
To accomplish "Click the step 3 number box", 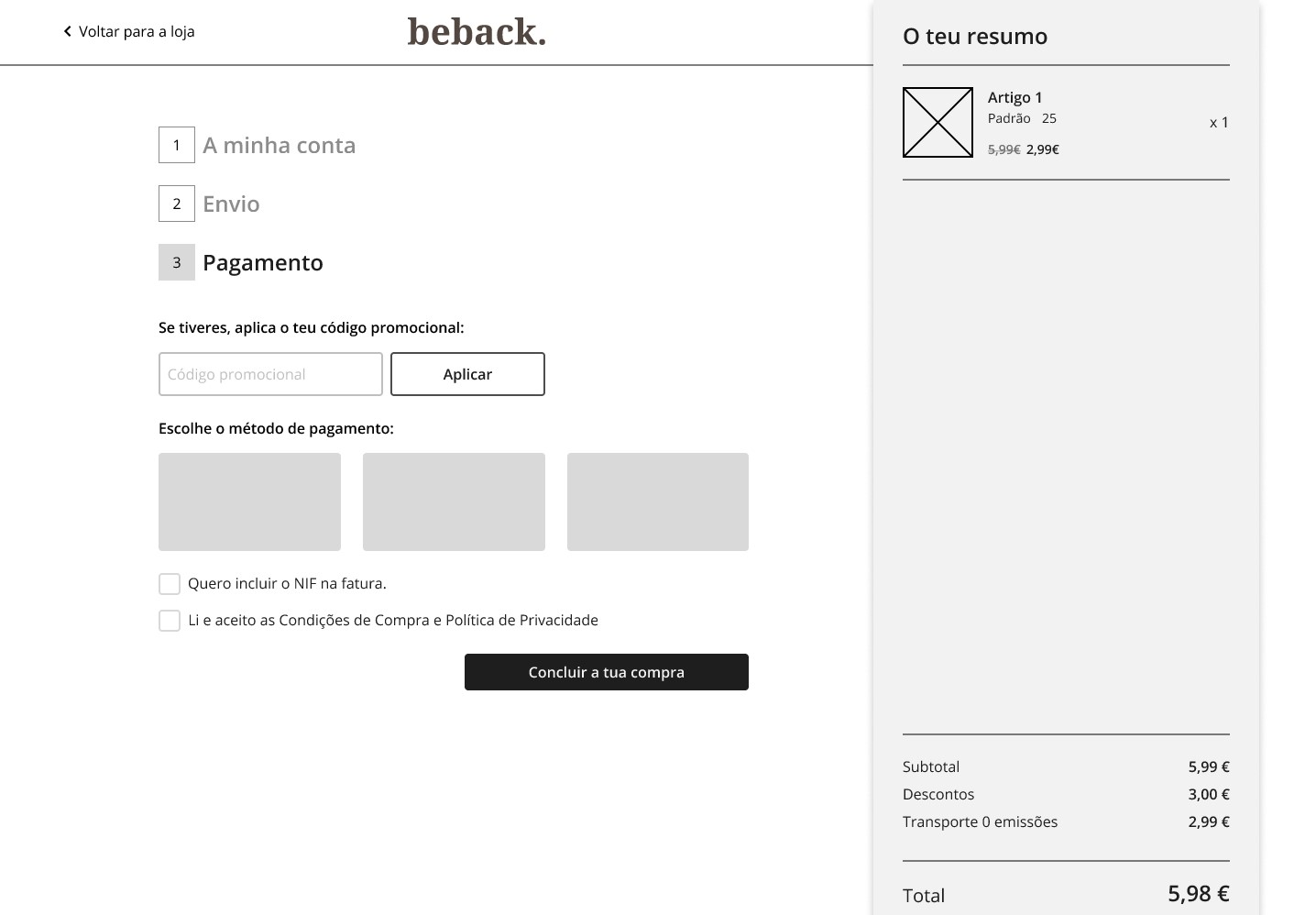I will [177, 262].
